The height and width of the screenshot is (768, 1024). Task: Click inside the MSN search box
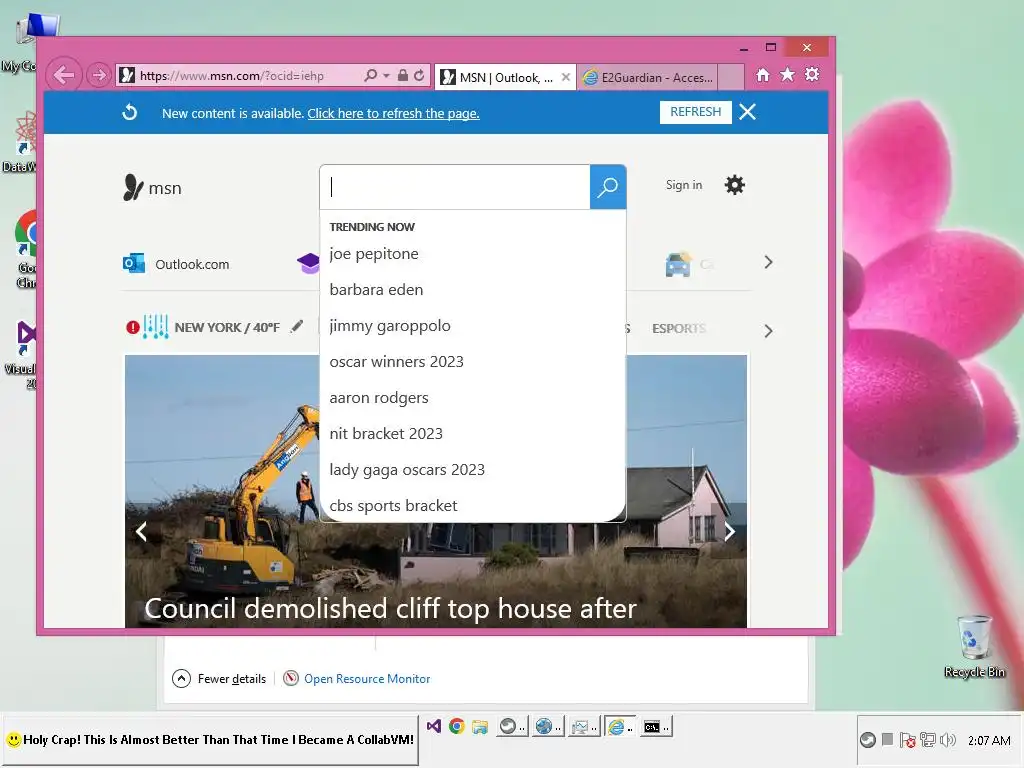pyautogui.click(x=455, y=187)
